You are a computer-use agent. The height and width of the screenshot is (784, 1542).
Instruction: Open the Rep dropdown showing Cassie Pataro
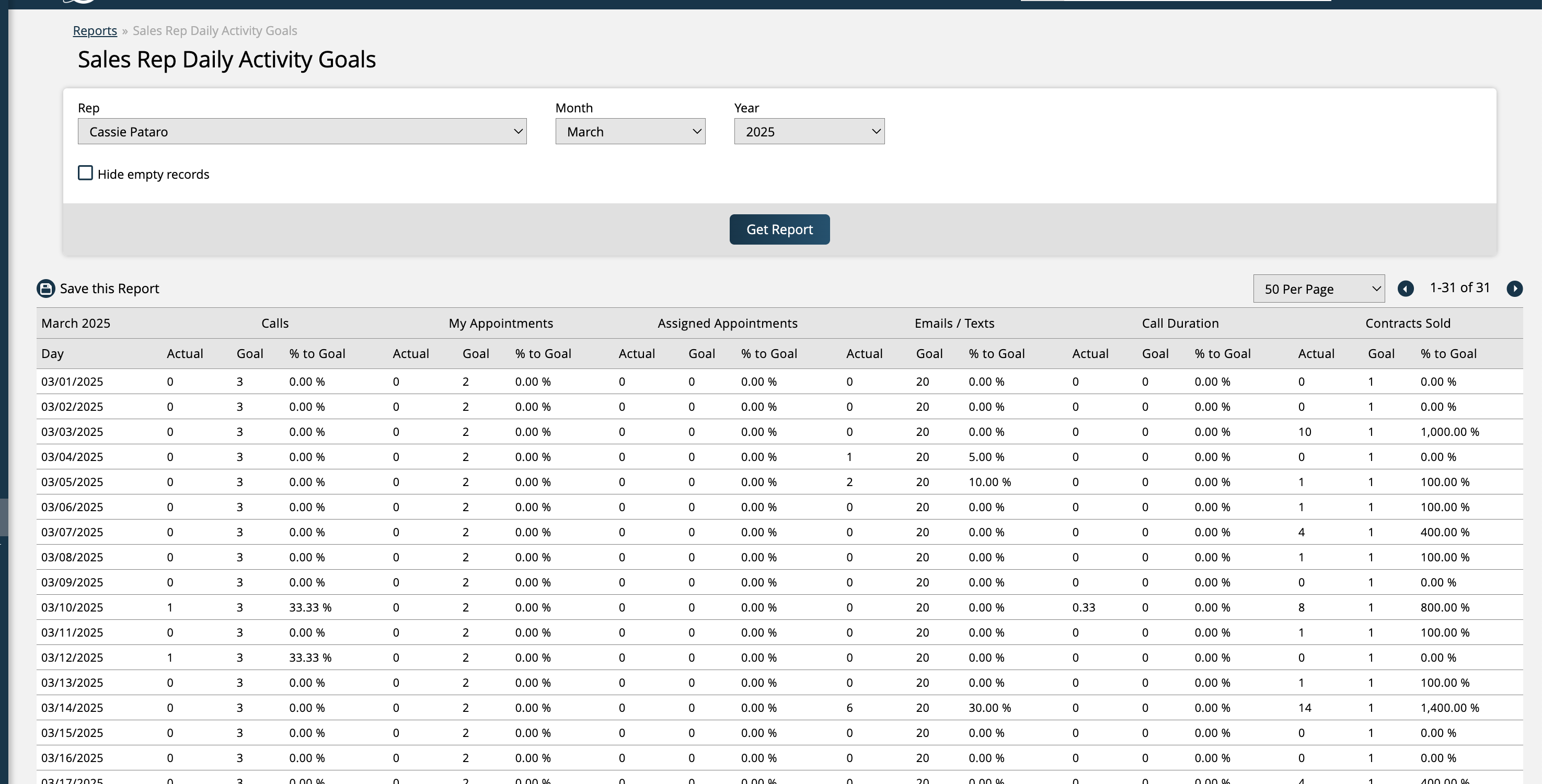click(302, 132)
